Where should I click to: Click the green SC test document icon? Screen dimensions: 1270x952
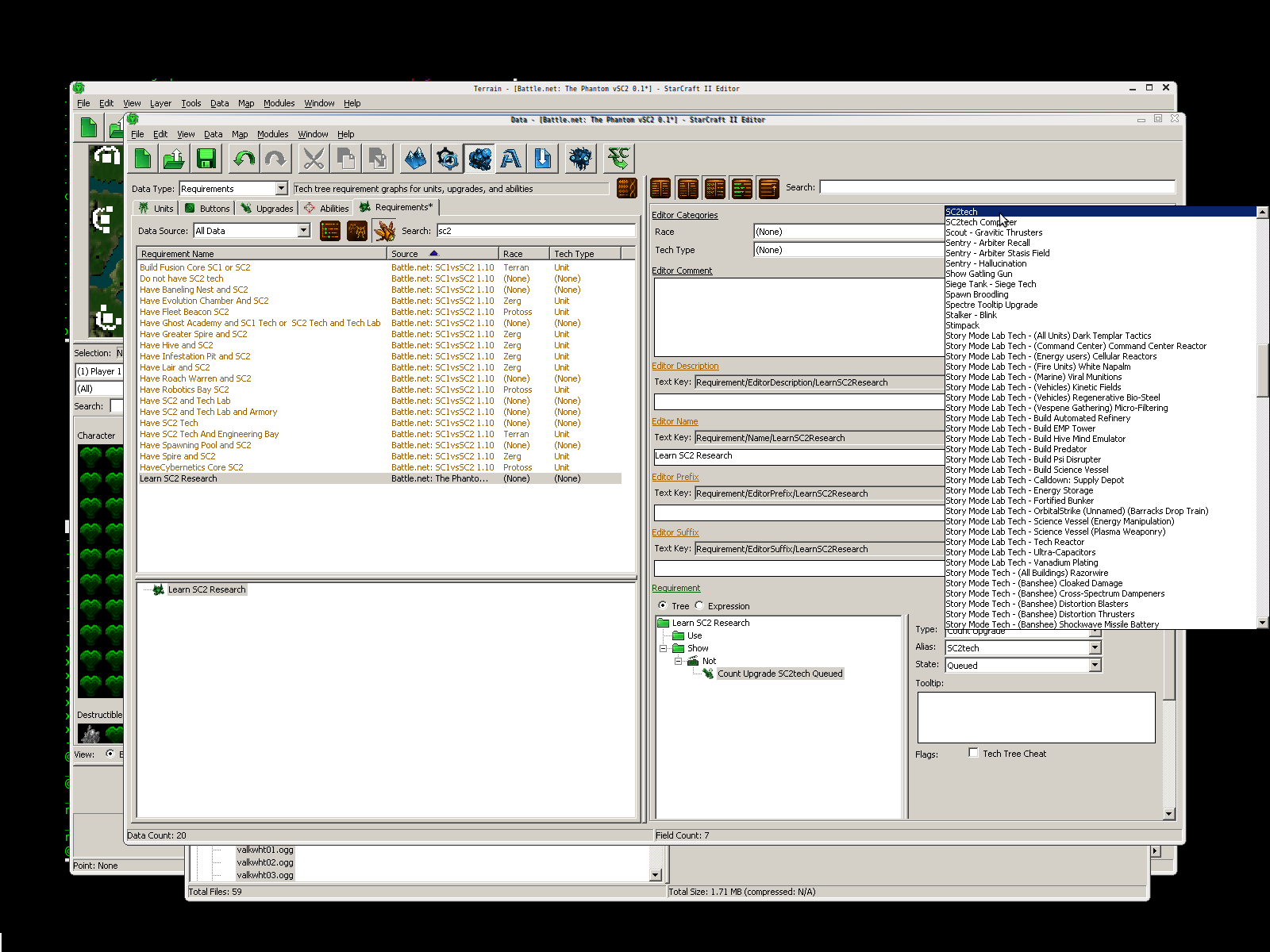point(618,159)
